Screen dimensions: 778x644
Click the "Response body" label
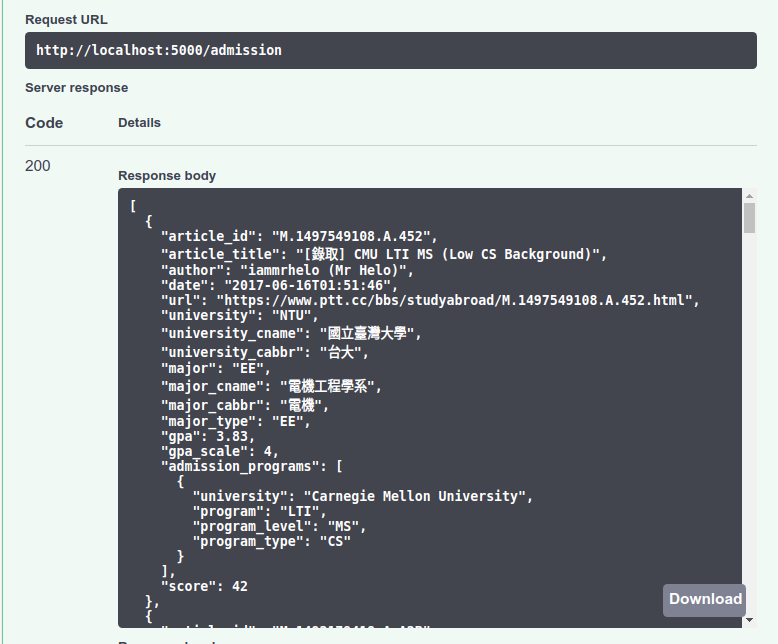[167, 176]
